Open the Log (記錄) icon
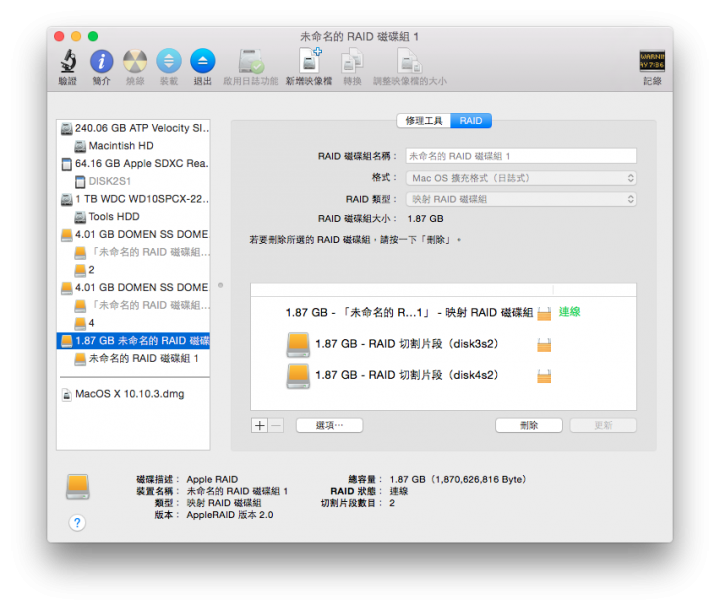The width and height of the screenshot is (720, 610). [x=652, y=62]
